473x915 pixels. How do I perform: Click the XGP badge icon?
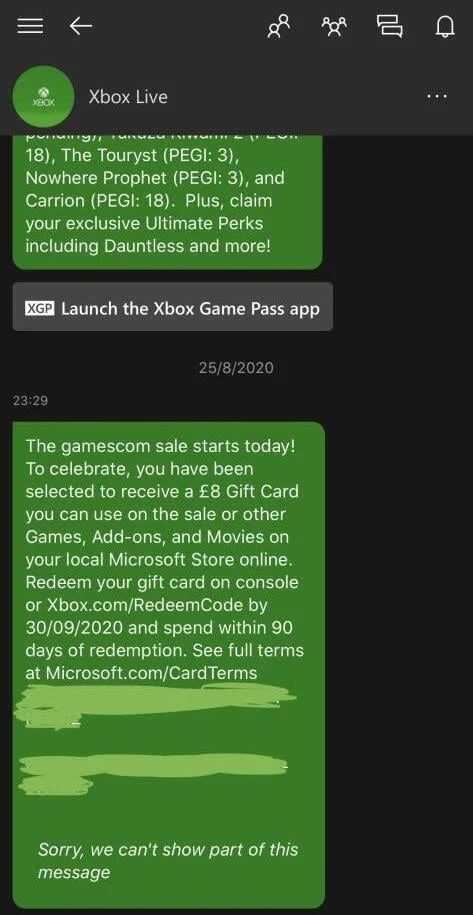40,308
